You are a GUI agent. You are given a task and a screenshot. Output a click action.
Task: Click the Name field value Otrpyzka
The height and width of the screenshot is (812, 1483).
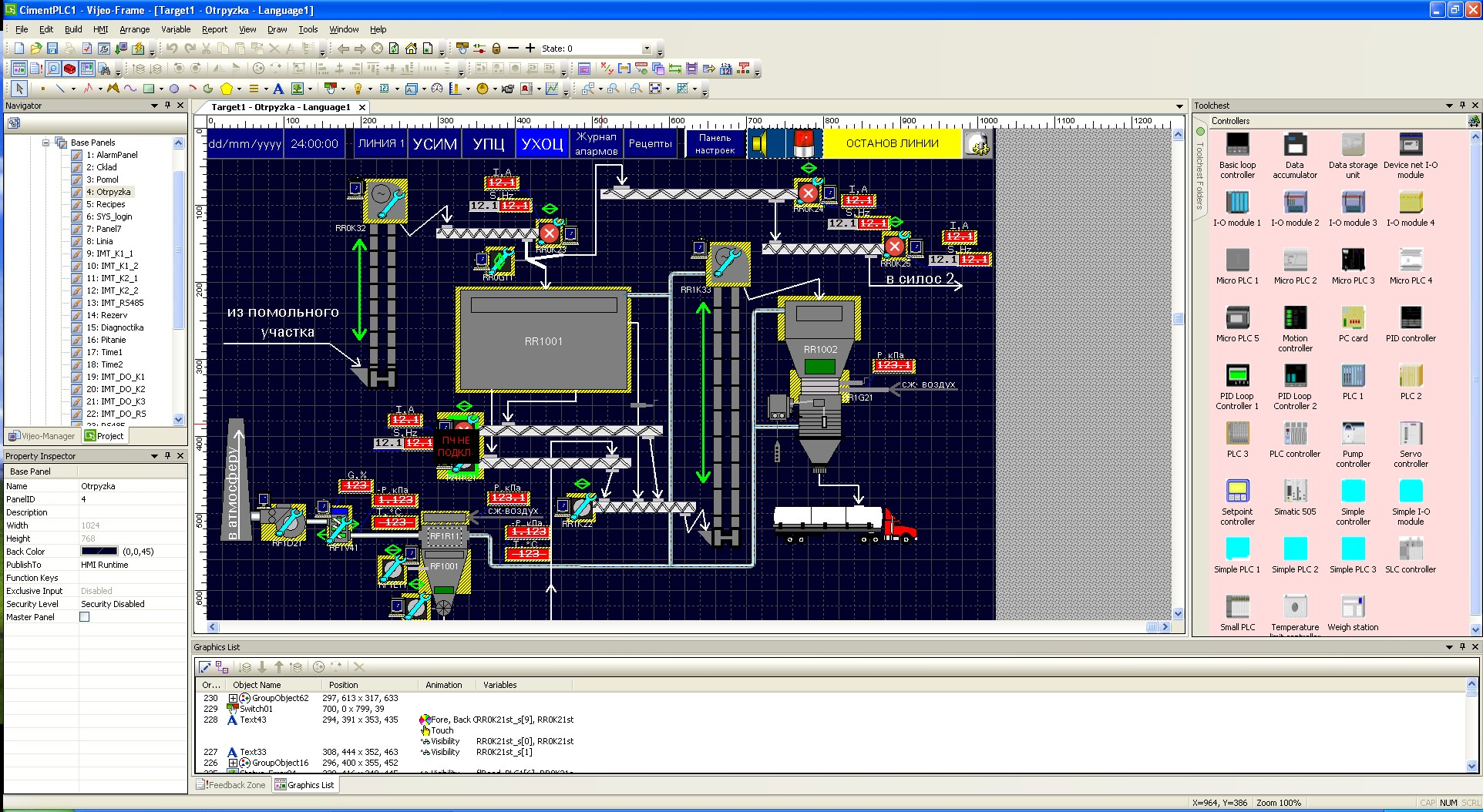tap(133, 486)
